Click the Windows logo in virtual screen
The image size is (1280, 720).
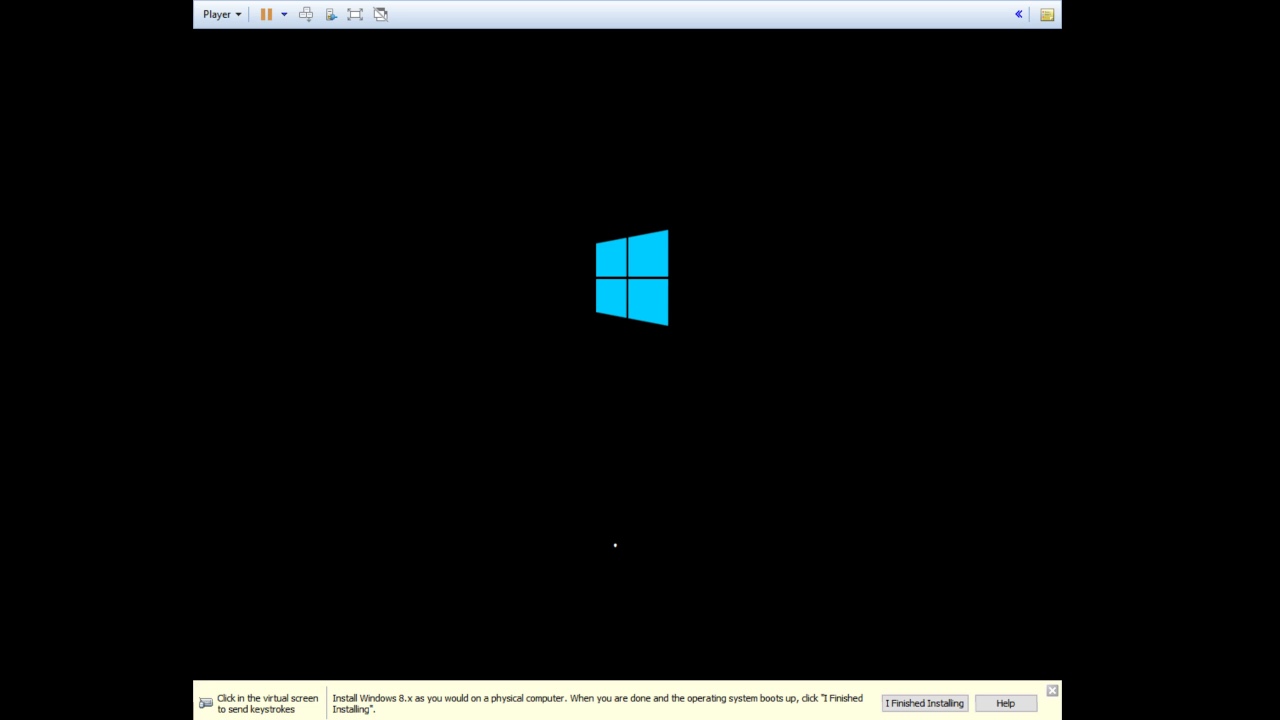pos(632,277)
